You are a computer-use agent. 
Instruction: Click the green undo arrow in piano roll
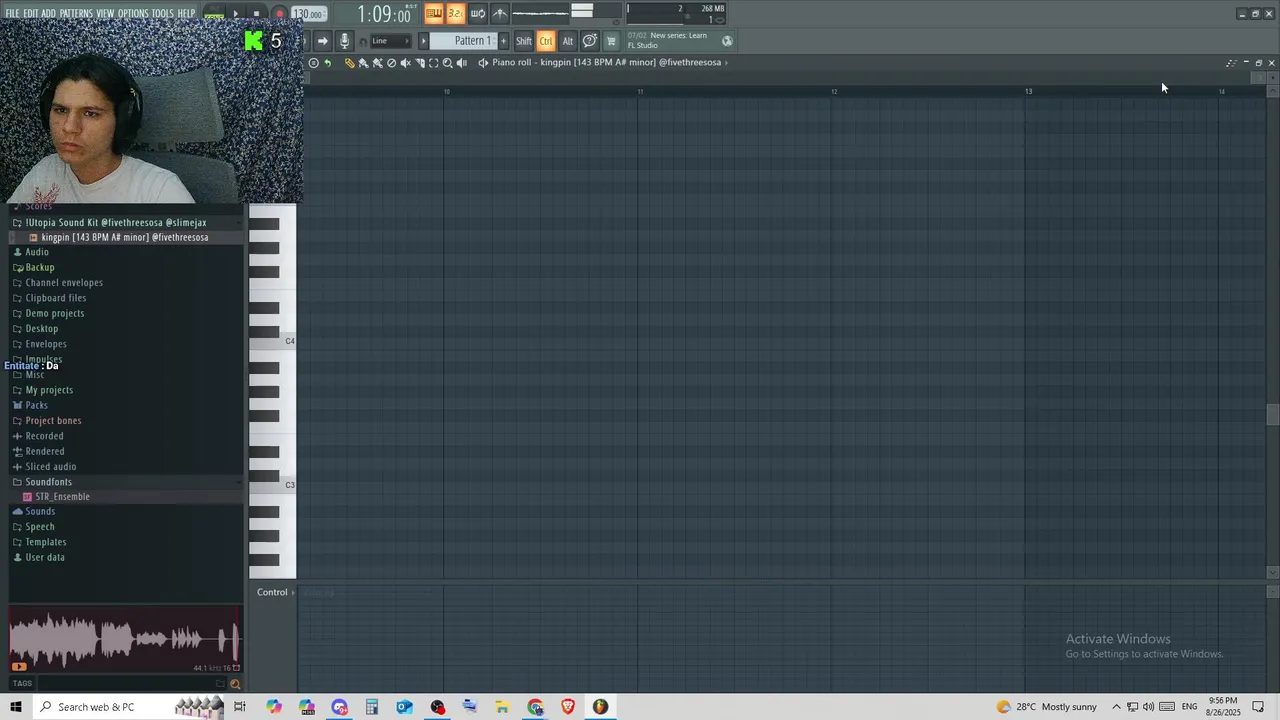pyautogui.click(x=327, y=63)
